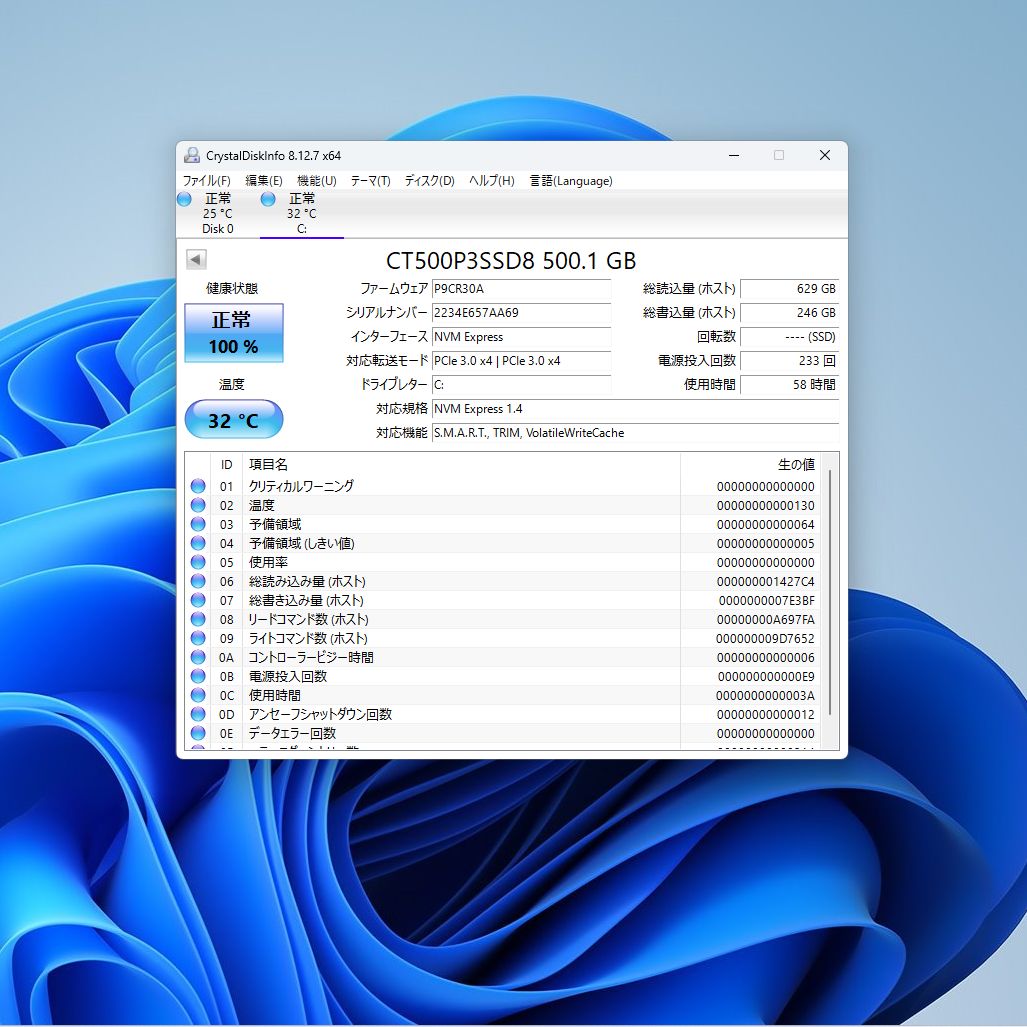Click the interface field NVM Express

521,337
